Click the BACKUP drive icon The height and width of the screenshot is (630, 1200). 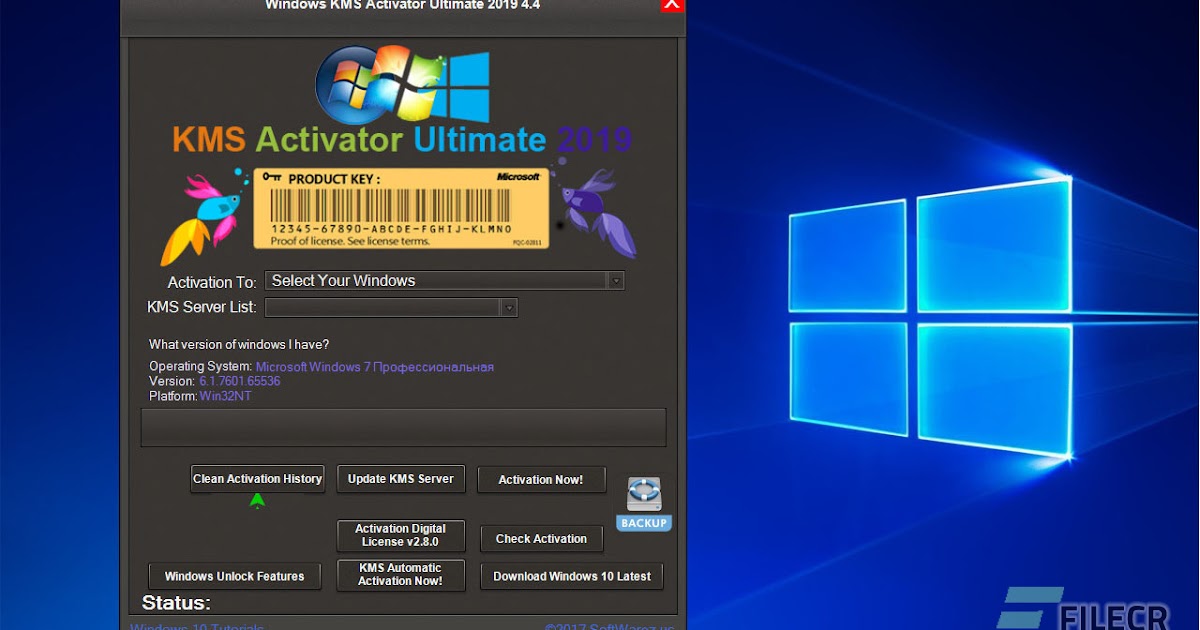643,495
